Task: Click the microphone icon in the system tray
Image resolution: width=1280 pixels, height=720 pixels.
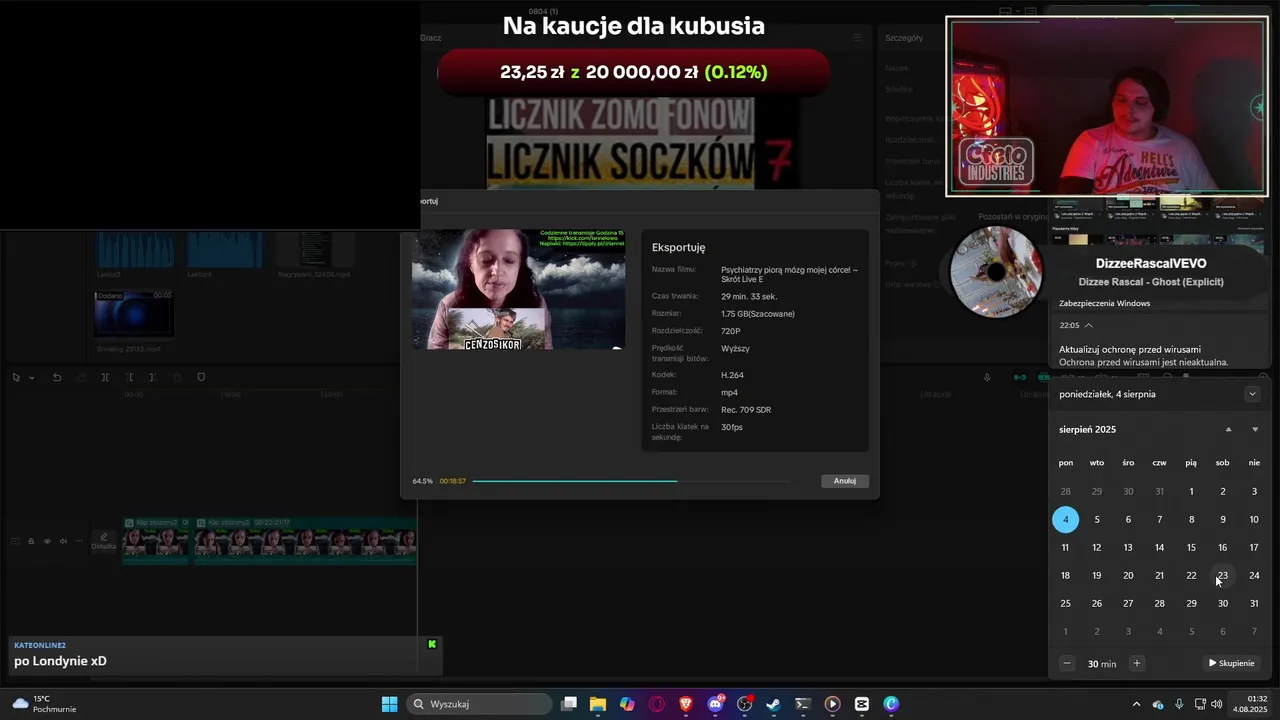Action: click(x=1180, y=704)
